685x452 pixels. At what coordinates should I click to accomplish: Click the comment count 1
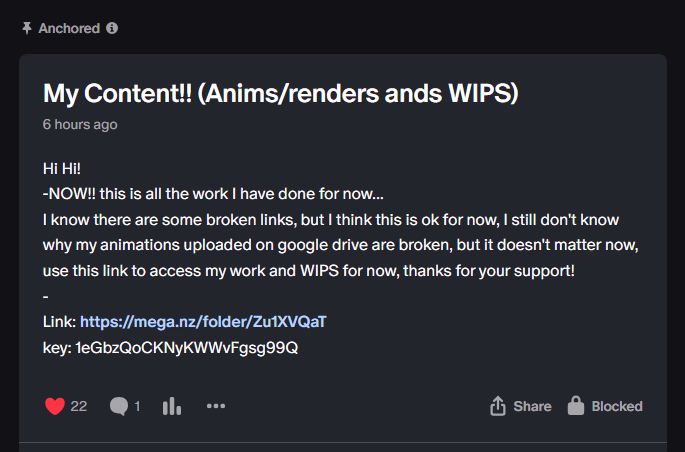137,406
